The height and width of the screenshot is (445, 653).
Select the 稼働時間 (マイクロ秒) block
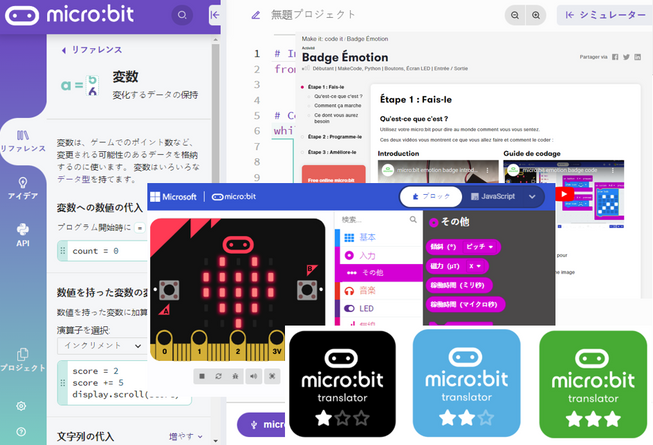466,304
